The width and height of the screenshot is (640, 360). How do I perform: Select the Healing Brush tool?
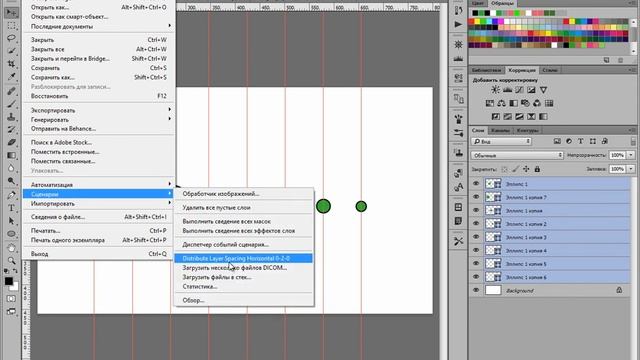11,91
